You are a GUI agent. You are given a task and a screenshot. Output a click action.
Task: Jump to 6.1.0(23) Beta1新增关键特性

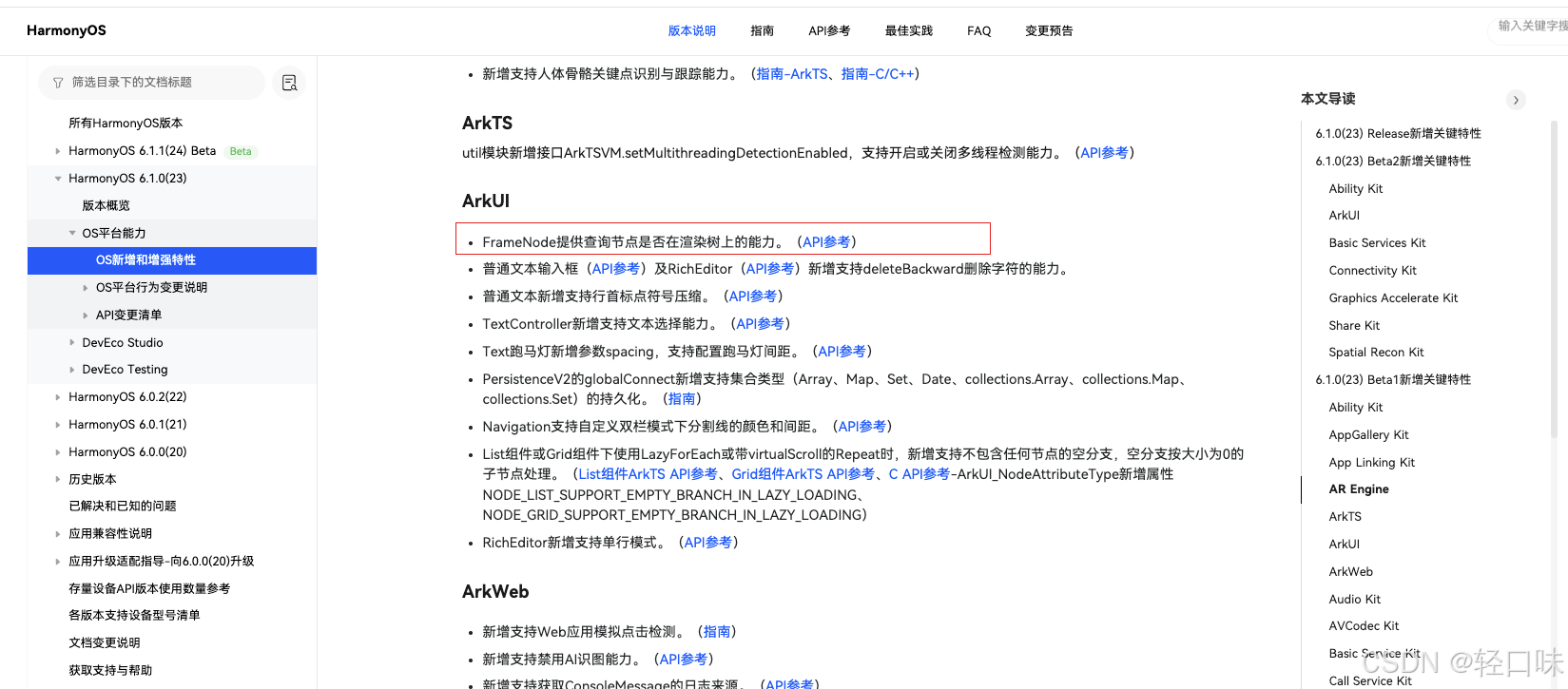point(1393,380)
